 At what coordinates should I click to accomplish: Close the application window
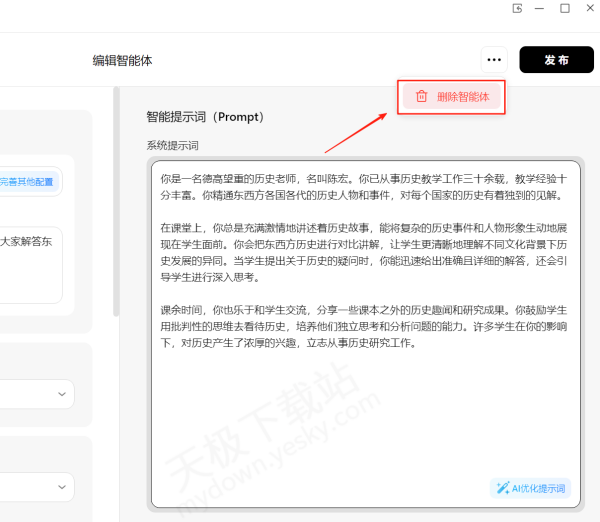tap(588, 8)
